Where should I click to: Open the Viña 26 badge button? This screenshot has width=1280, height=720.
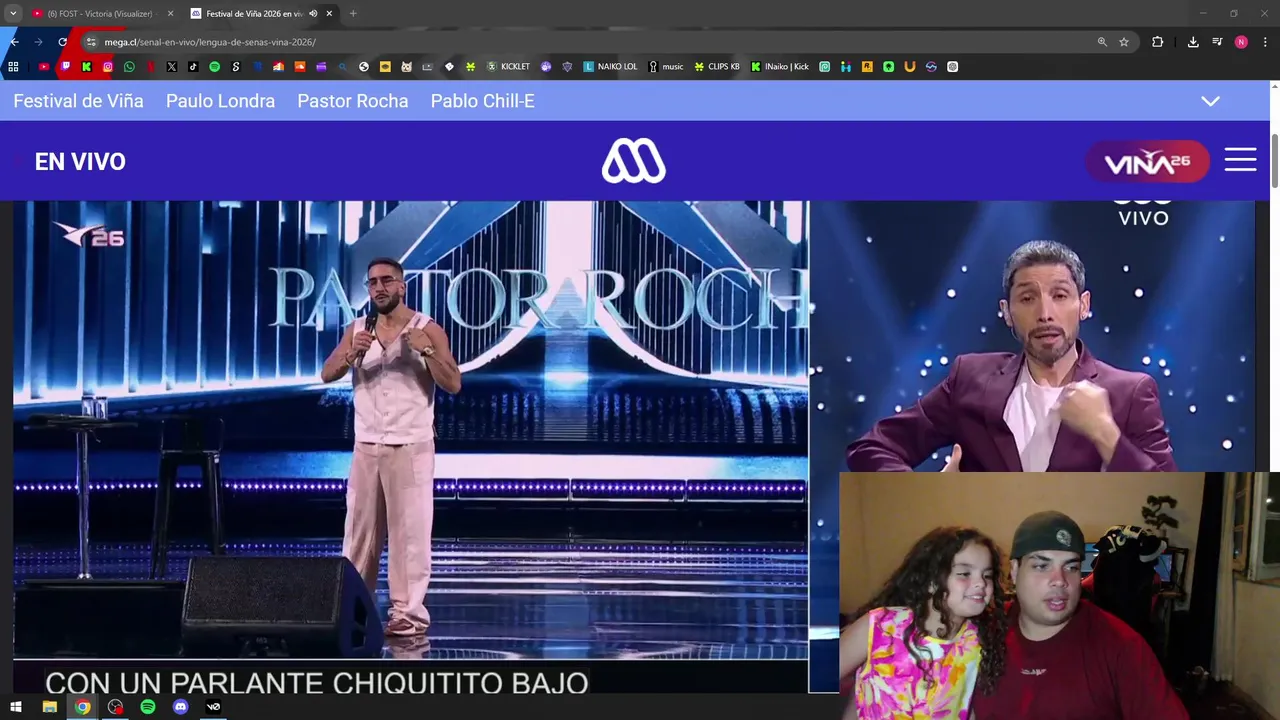(x=1147, y=161)
